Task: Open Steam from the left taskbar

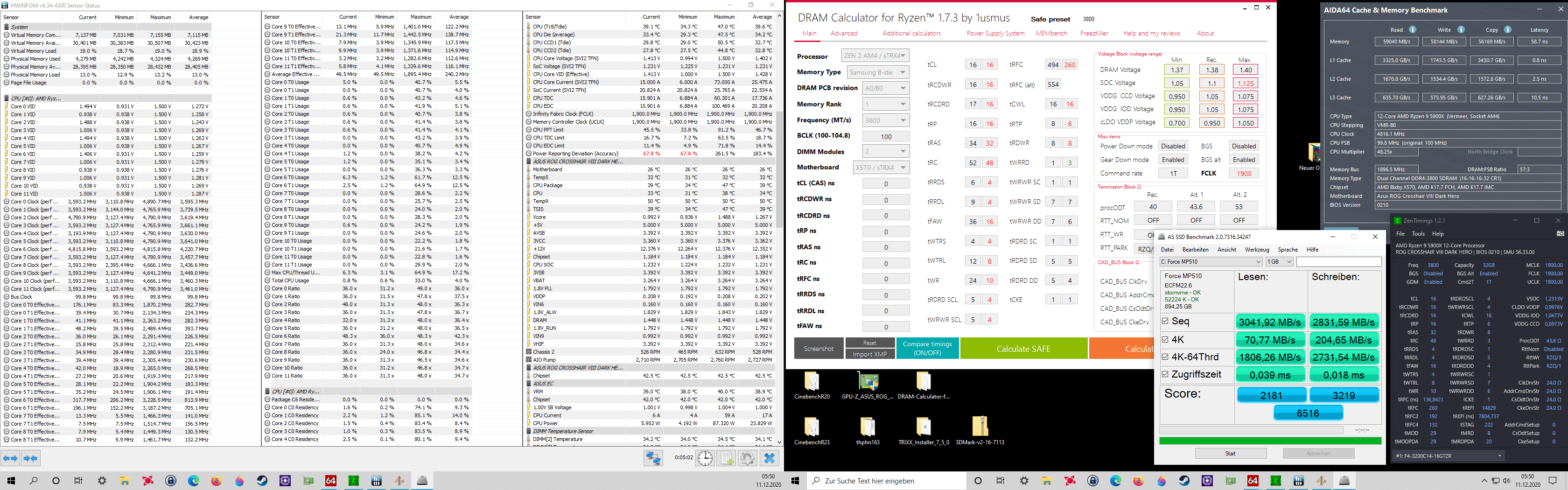Action: 262,481
